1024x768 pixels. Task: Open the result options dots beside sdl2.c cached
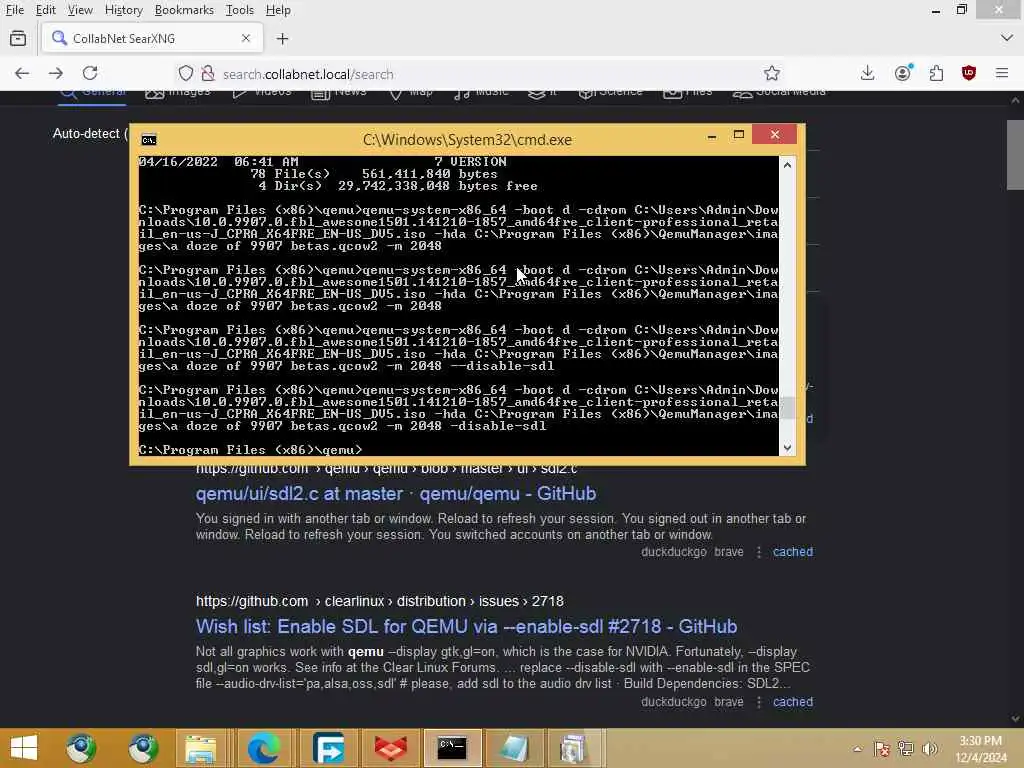(x=759, y=552)
